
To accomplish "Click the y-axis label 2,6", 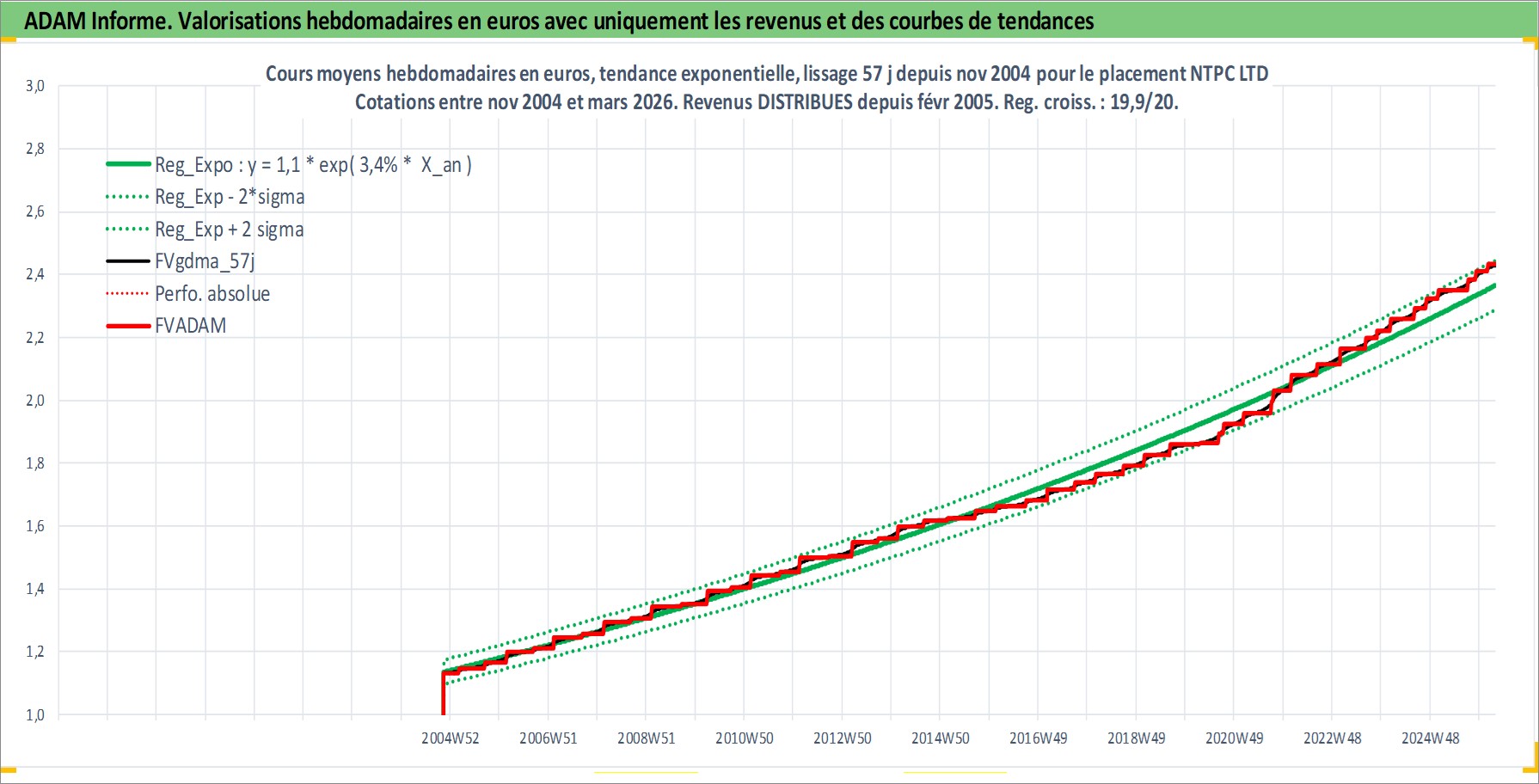I will (34, 211).
